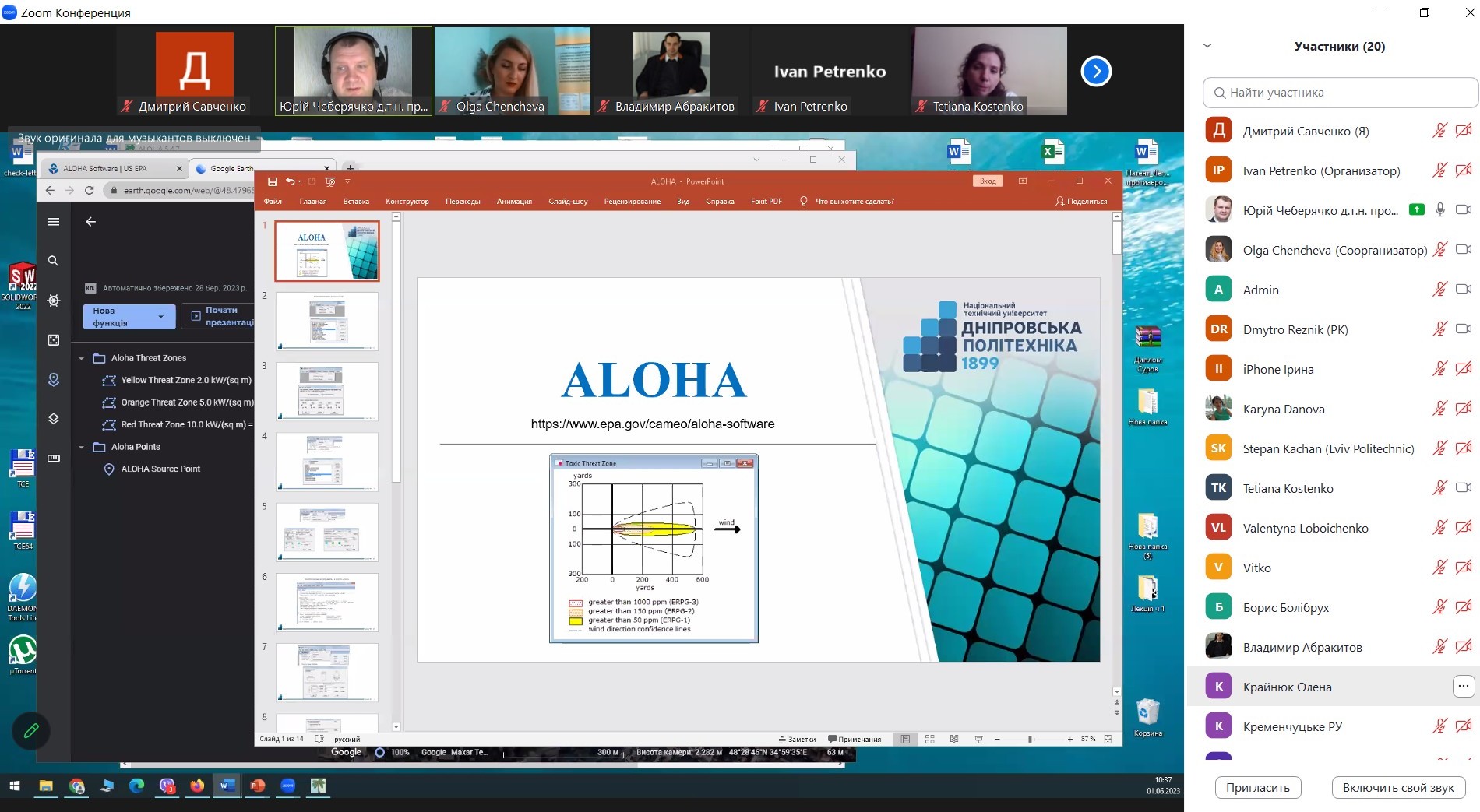Collapse the Zoom participants panel chevron
Image resolution: width=1480 pixels, height=812 pixels.
coord(1207,46)
